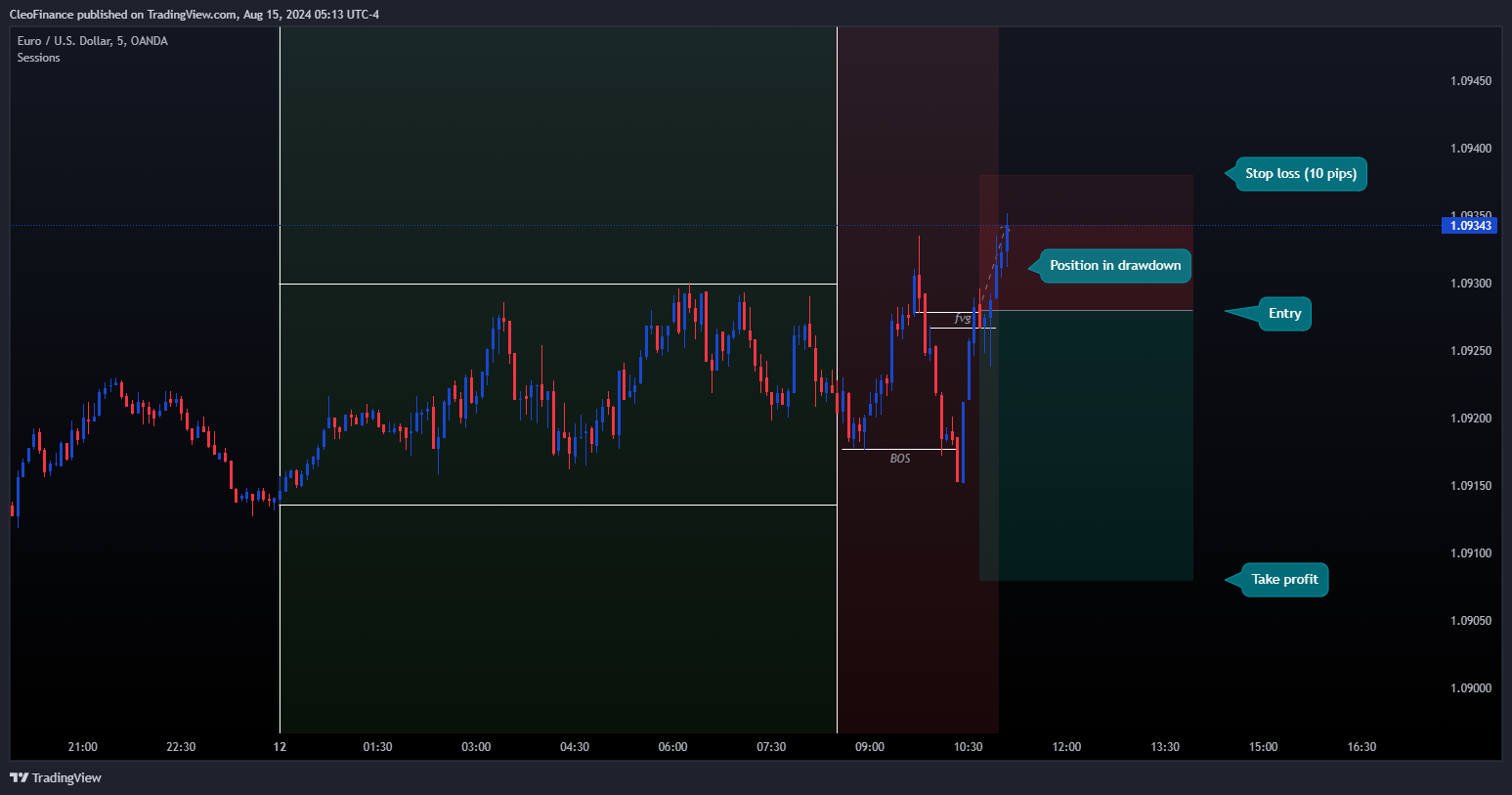Click the 'Stop loss (10 pips)' callout

pyautogui.click(x=1301, y=174)
